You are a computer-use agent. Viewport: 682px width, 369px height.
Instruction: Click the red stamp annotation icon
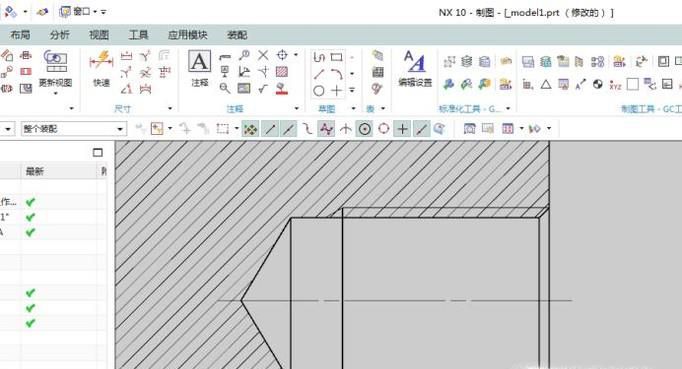[282, 89]
